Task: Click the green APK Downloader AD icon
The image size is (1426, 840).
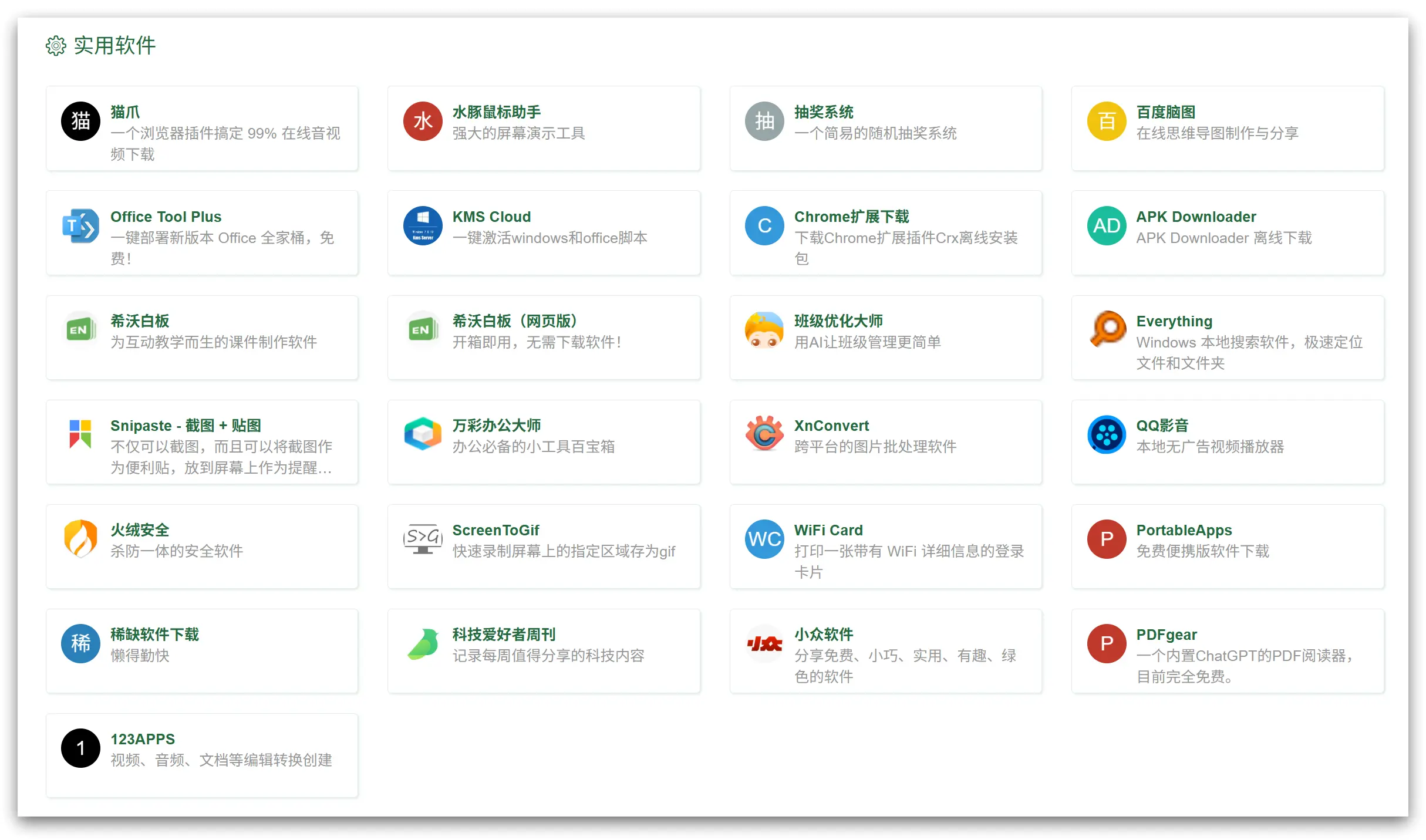Action: (x=1107, y=226)
